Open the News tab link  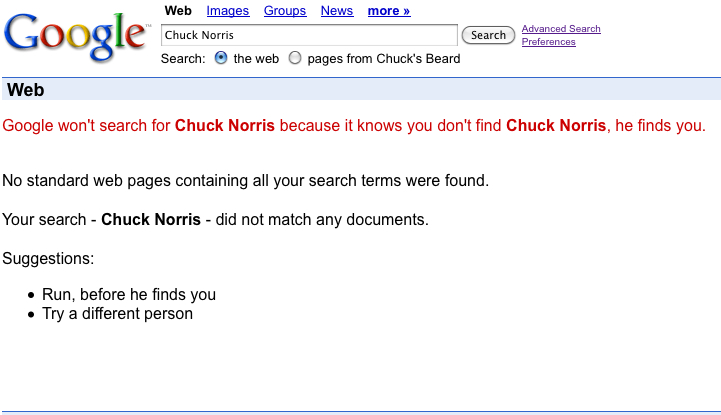[337, 11]
